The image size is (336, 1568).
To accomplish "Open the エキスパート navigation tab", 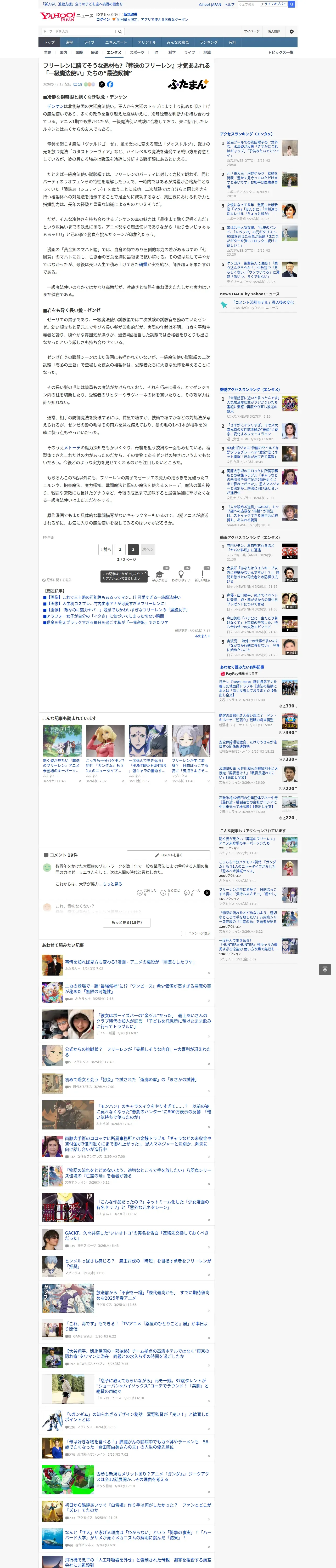I will point(116,43).
